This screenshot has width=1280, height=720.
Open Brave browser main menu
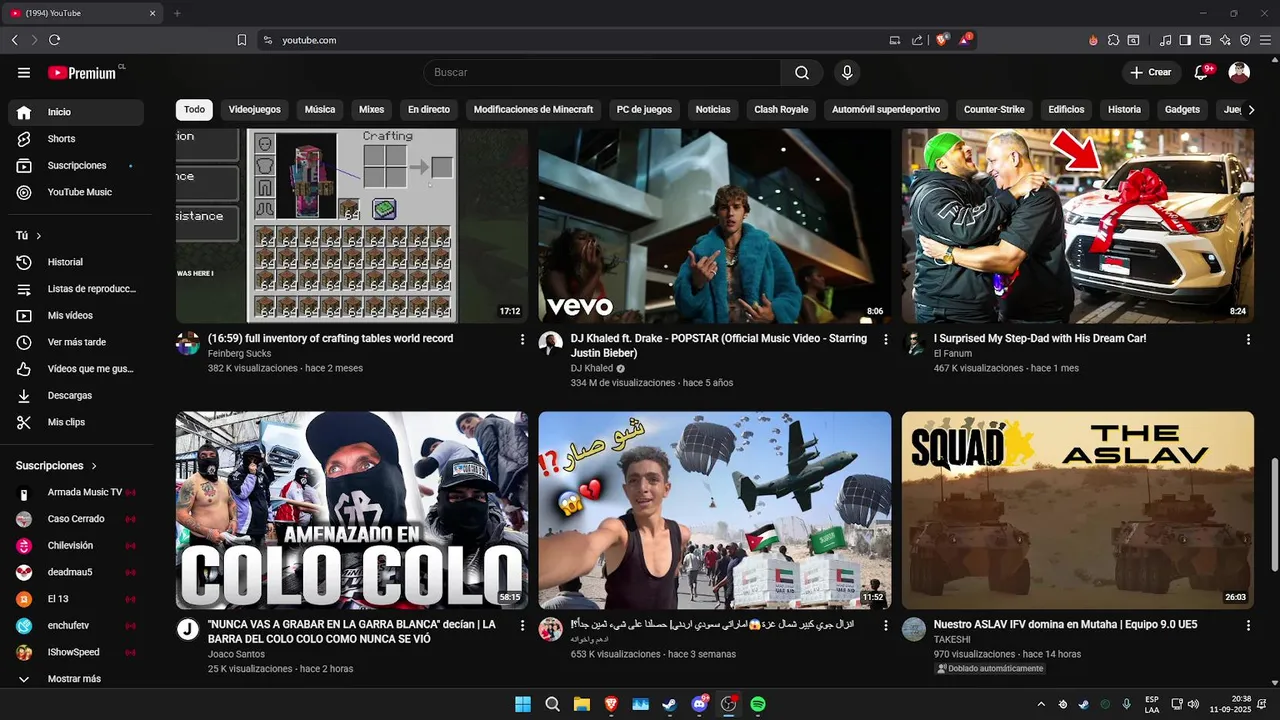pos(1265,40)
